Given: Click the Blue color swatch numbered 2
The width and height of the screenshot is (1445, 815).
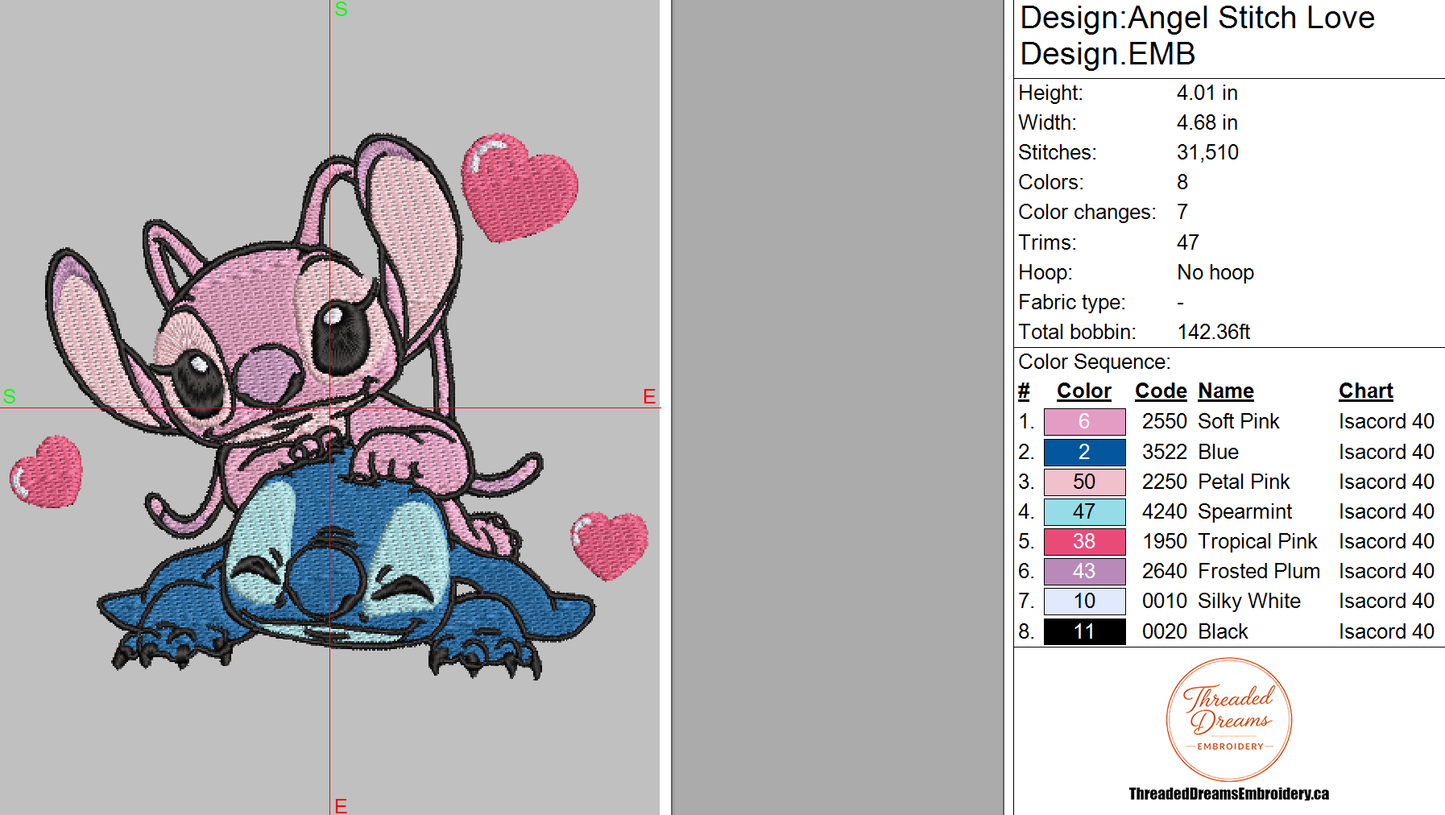Looking at the screenshot, I should 1084,452.
